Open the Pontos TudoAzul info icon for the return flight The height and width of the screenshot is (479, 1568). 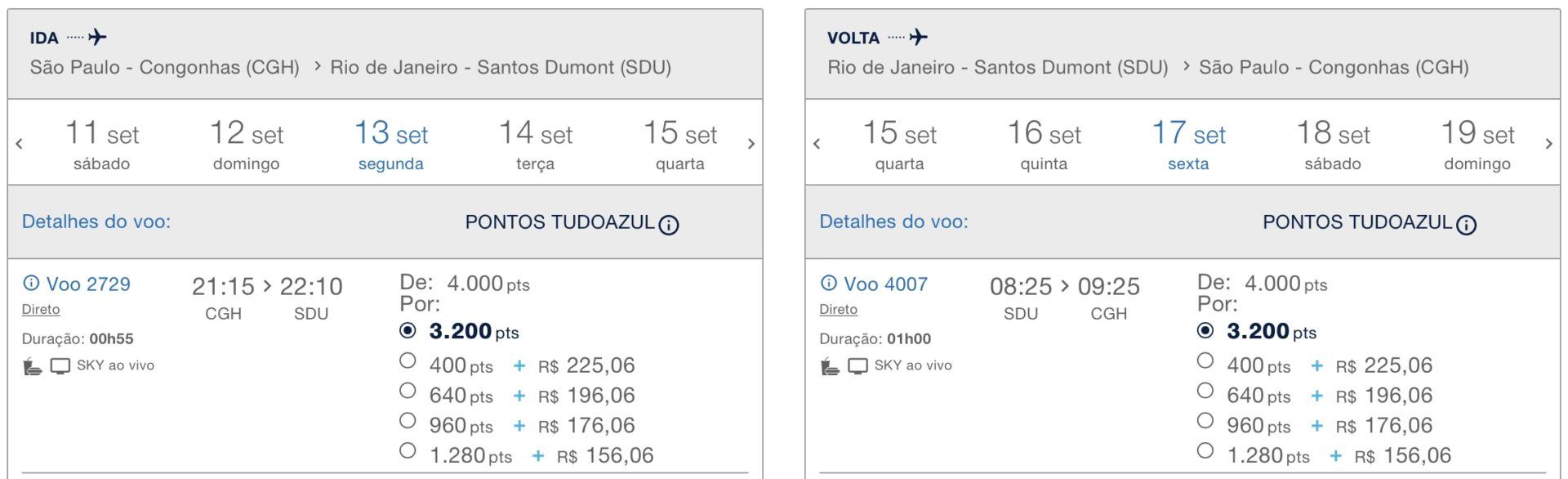click(x=1466, y=225)
